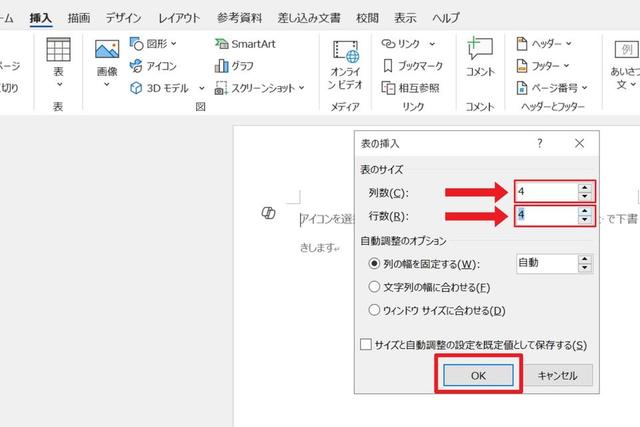Increase 列の幅 自動 value with up spinner
Screen dimensions: 640x427
584,259
